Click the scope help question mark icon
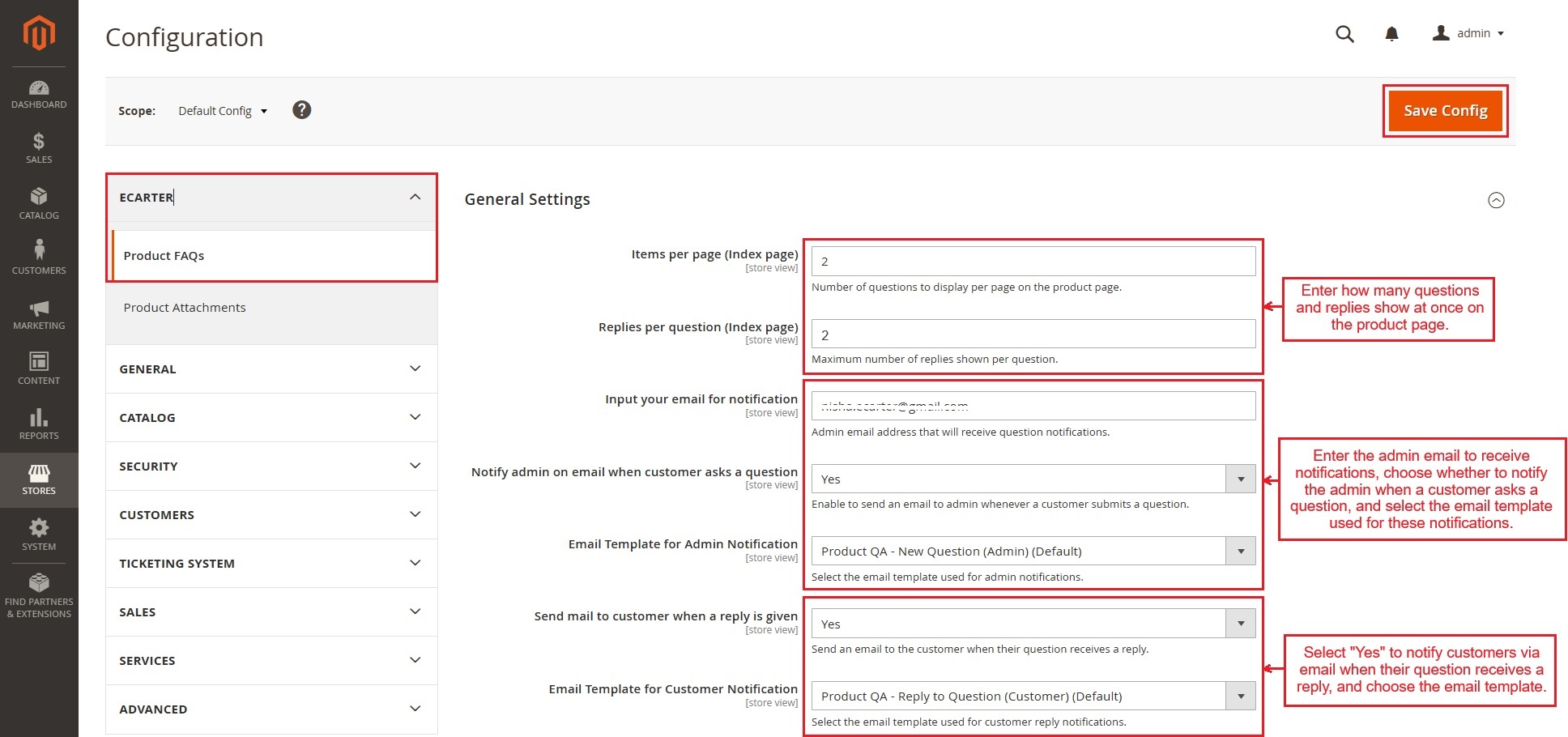The image size is (1568, 737). pyautogui.click(x=301, y=110)
